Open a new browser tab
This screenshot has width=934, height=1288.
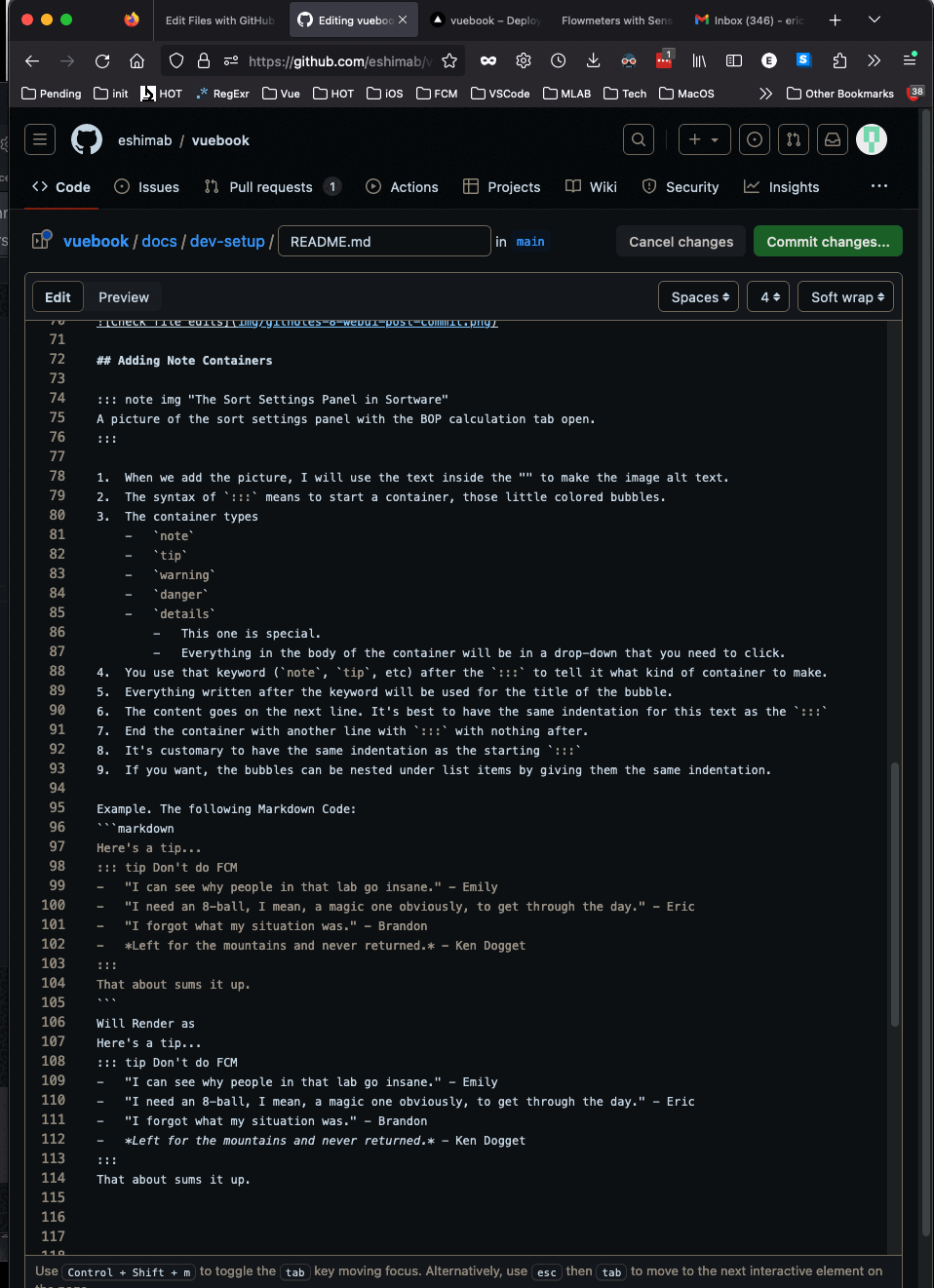tap(835, 20)
